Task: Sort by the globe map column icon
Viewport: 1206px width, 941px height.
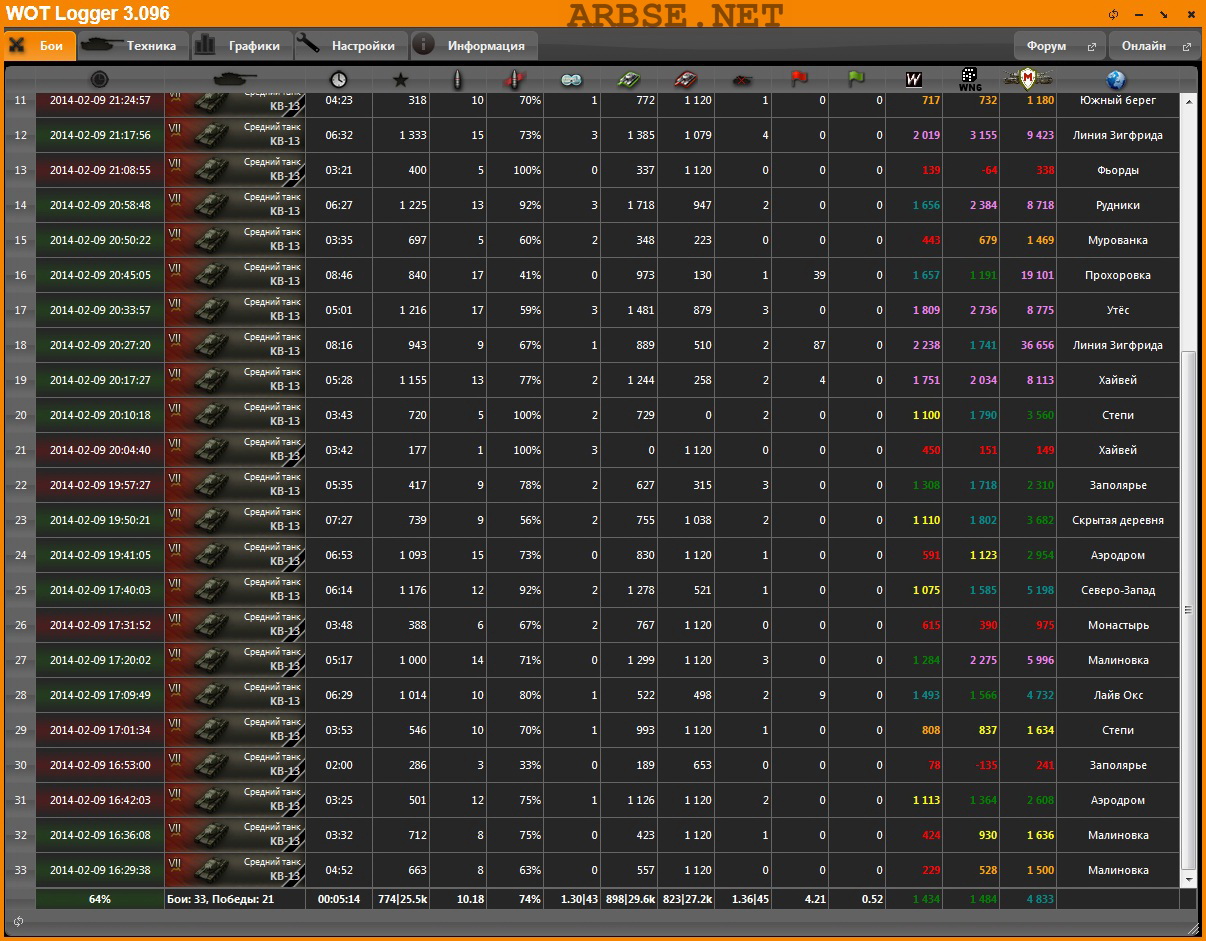Action: pyautogui.click(x=1117, y=79)
